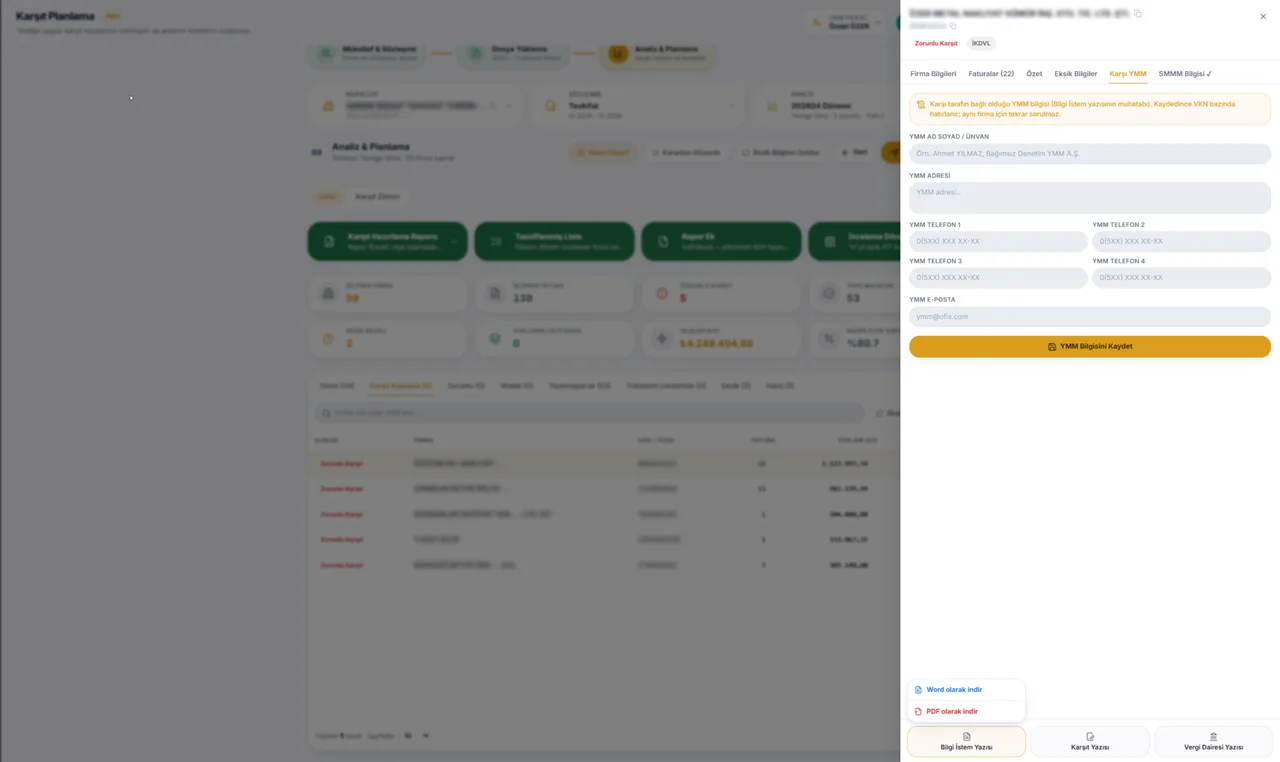This screenshot has height=762, width=1280.
Task: Click the Karşıt Yazısı button
Action: click(x=1090, y=741)
